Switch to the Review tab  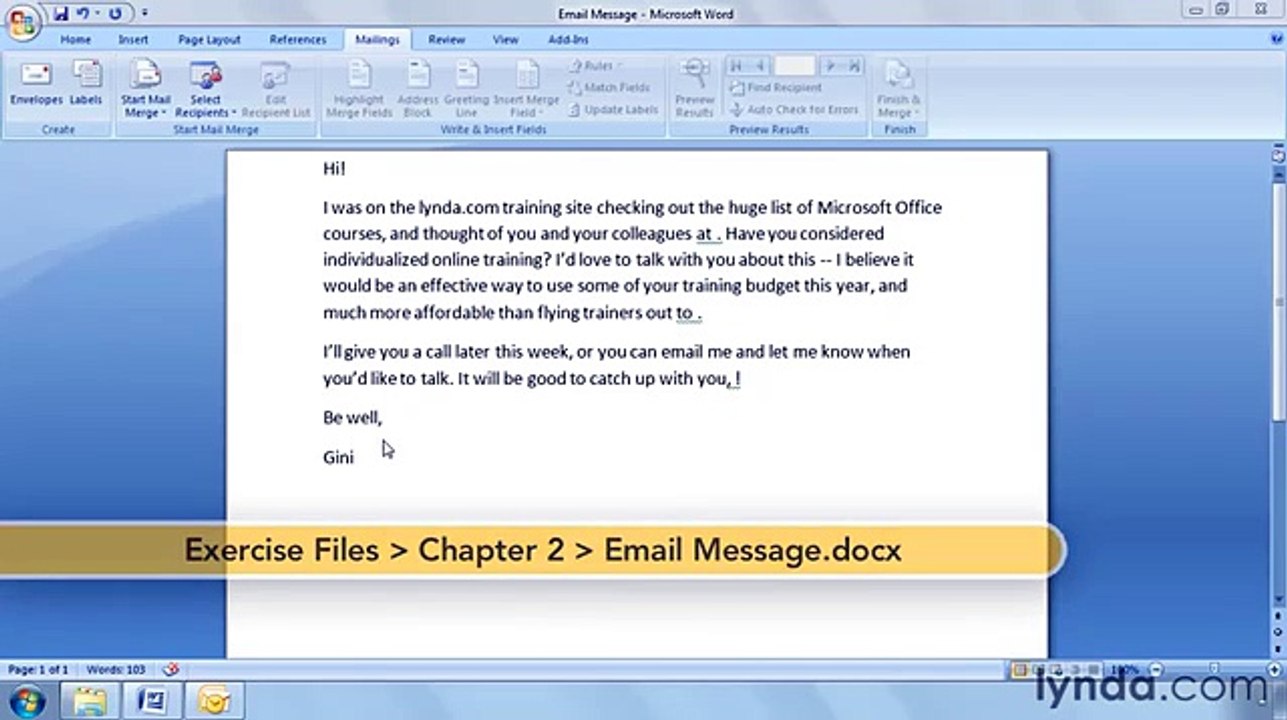446,40
